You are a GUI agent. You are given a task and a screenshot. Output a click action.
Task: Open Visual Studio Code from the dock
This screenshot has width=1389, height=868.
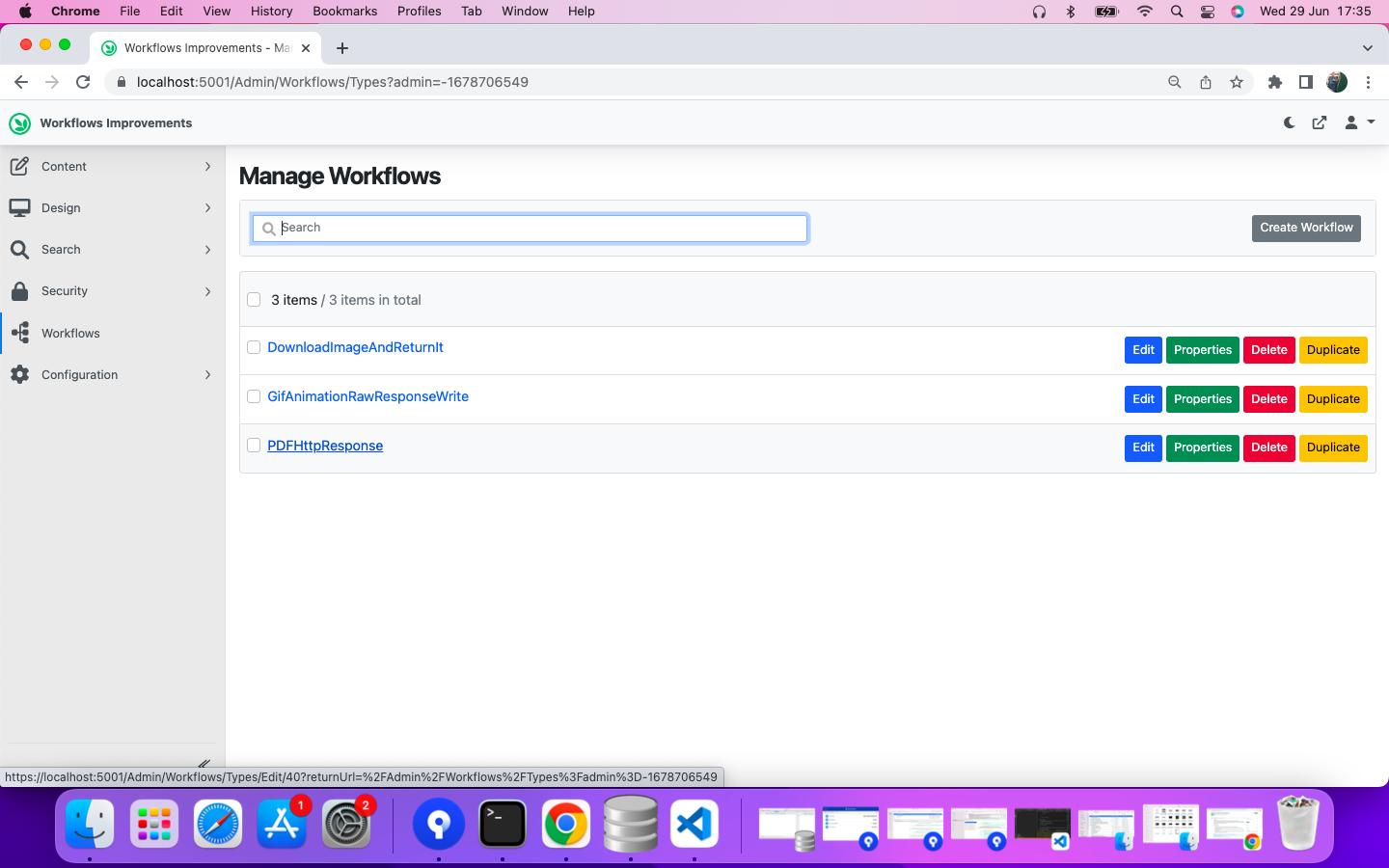(694, 825)
